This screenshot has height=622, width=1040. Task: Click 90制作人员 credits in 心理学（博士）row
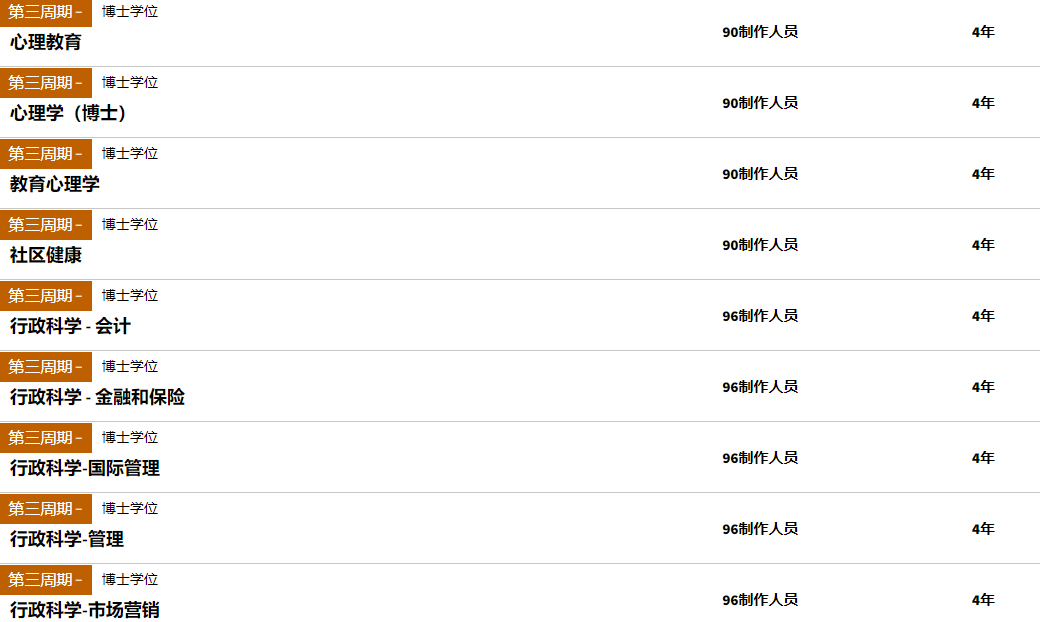pyautogui.click(x=760, y=103)
